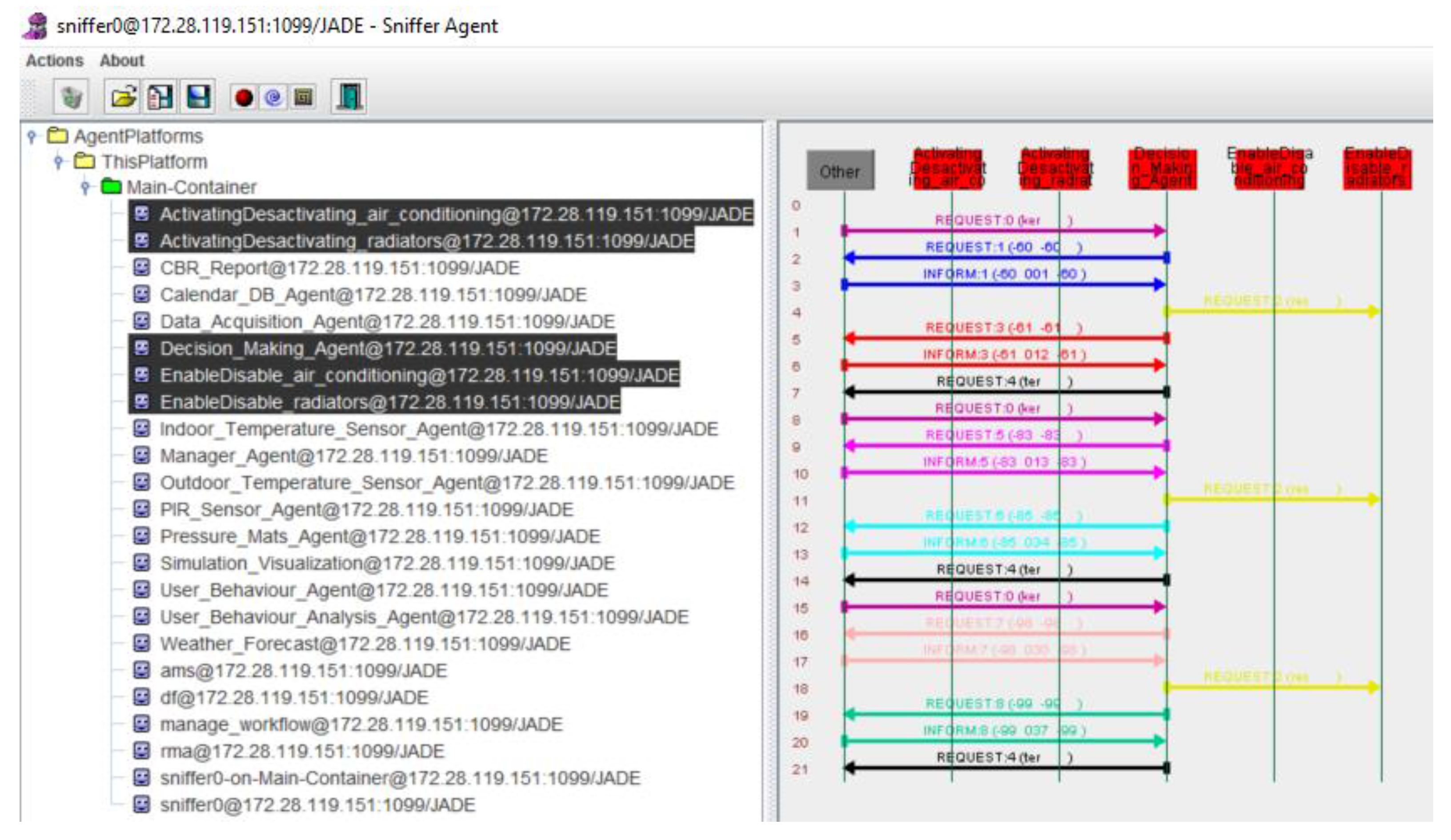Collapse the ThisPlatform tree node
This screenshot has height=840, width=1451.
click(58, 162)
